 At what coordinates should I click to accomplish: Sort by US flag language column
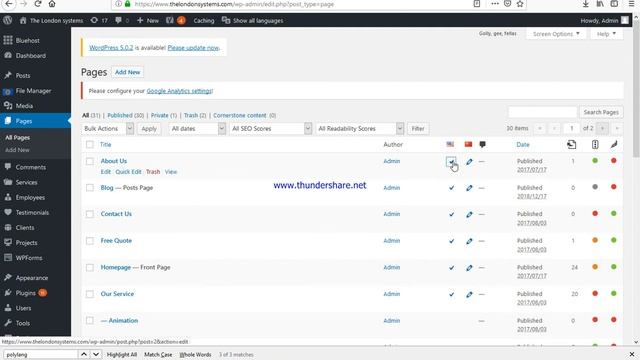click(450, 144)
